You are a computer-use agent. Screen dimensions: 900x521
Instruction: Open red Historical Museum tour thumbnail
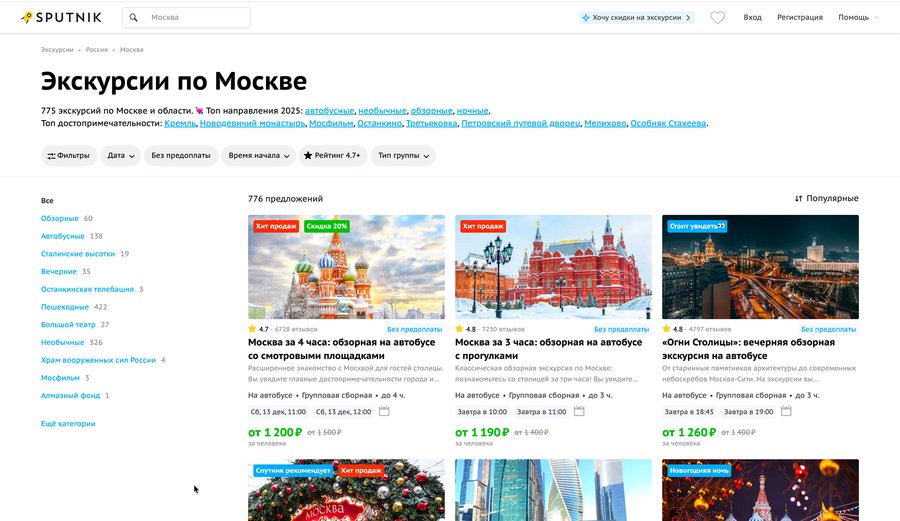point(553,267)
